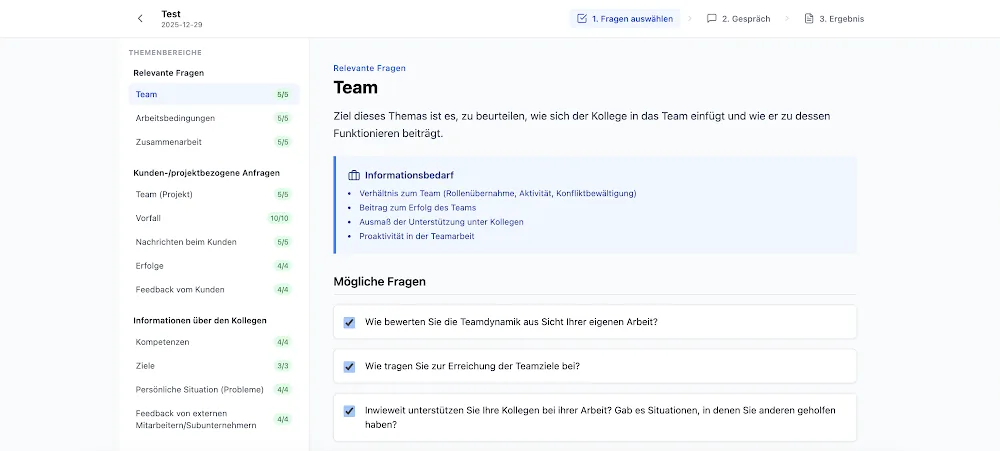Click the Kunden-/projektbezogene Anfragen section header
The height and width of the screenshot is (451, 1000).
(206, 173)
